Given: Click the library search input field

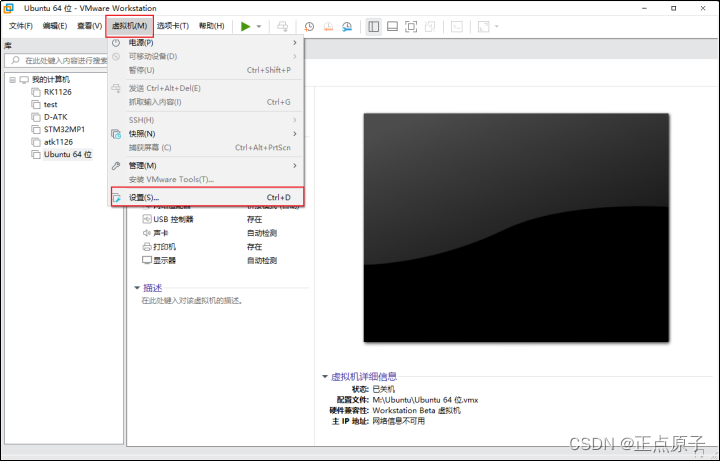Looking at the screenshot, I should pos(57,60).
